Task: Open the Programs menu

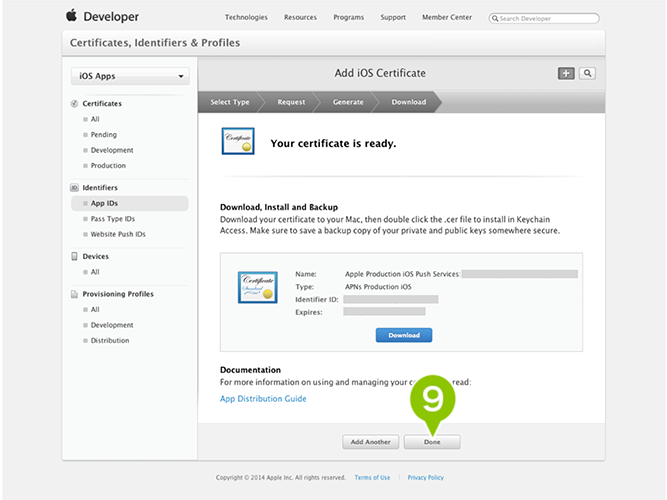Action: click(x=348, y=17)
